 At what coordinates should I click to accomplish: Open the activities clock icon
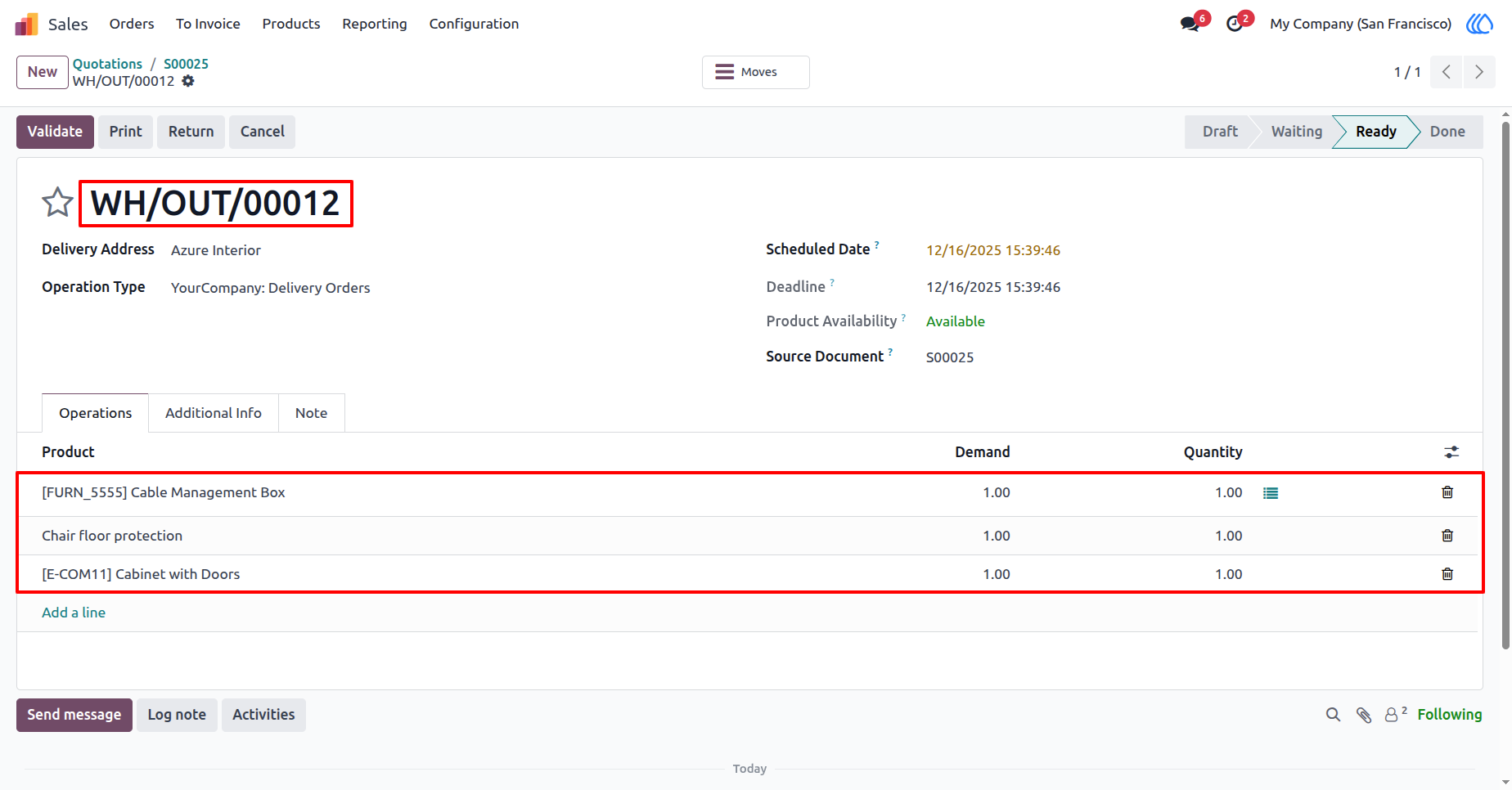click(x=1235, y=24)
